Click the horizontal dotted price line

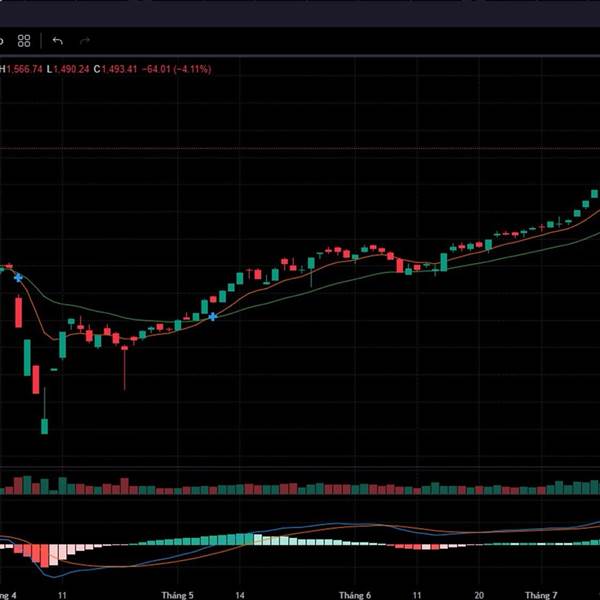[300, 148]
